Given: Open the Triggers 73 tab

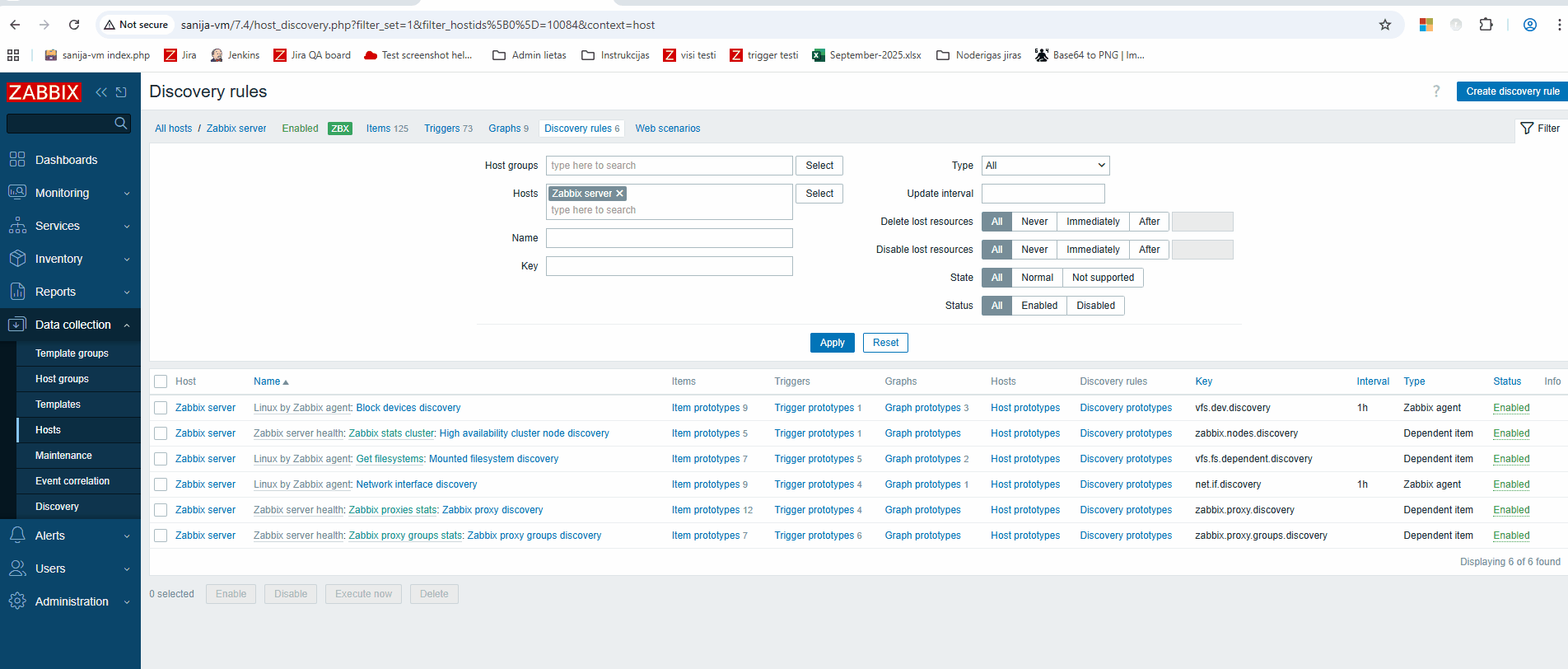Looking at the screenshot, I should (x=448, y=129).
